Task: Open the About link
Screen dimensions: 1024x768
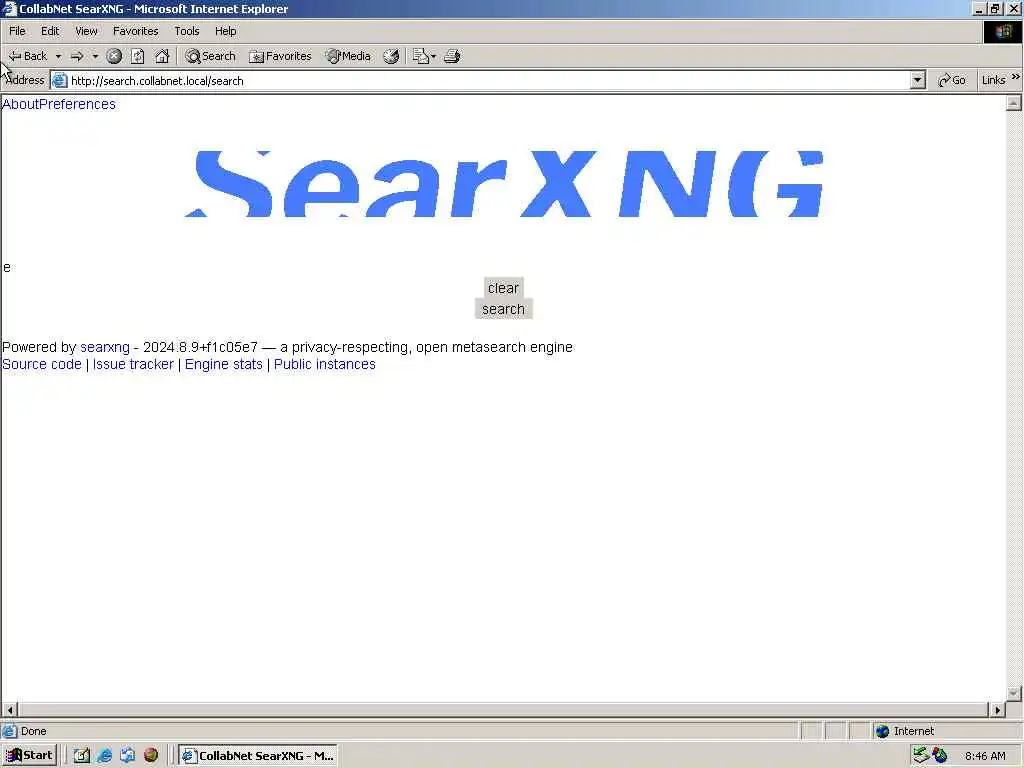Action: point(20,104)
